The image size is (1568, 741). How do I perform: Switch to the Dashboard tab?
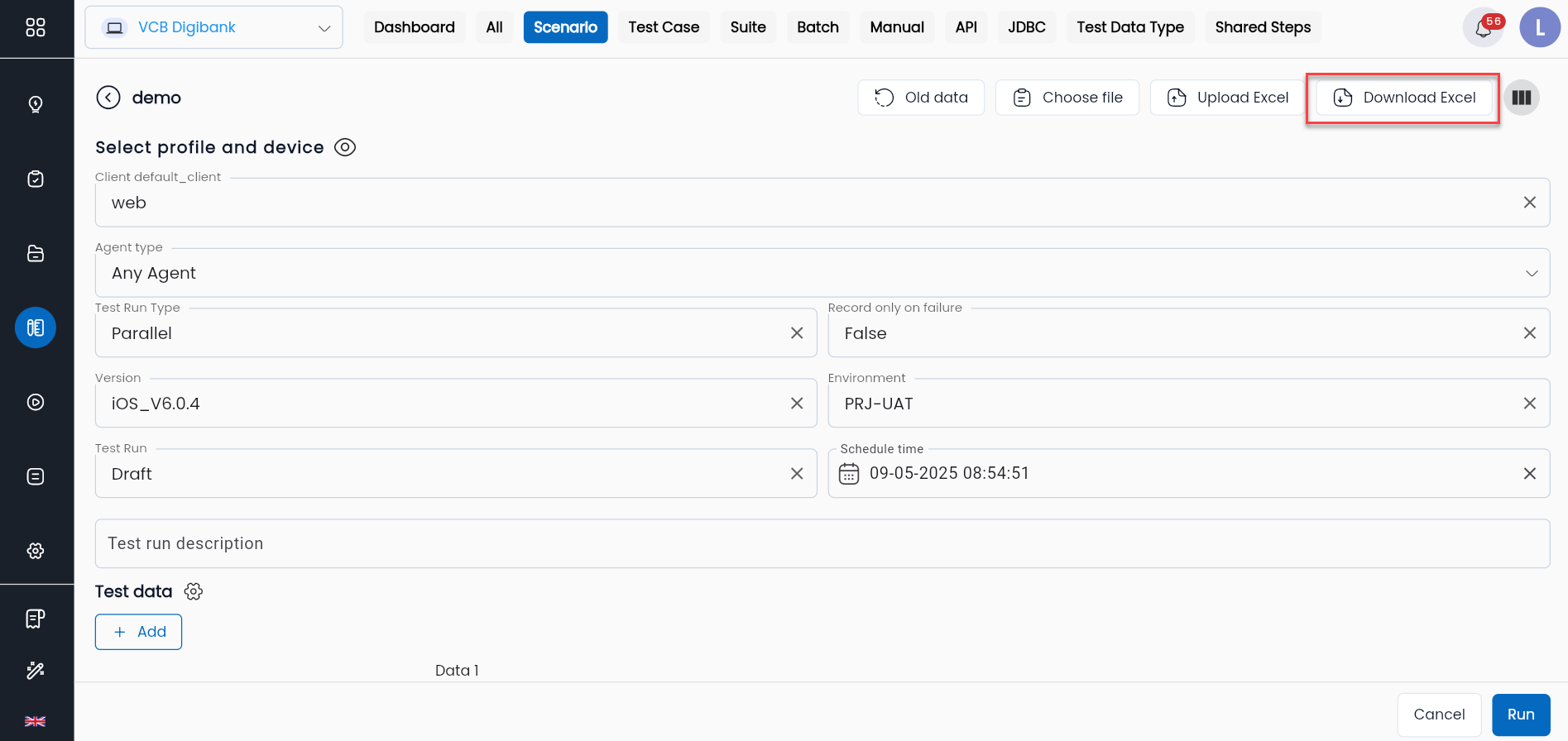pos(415,27)
